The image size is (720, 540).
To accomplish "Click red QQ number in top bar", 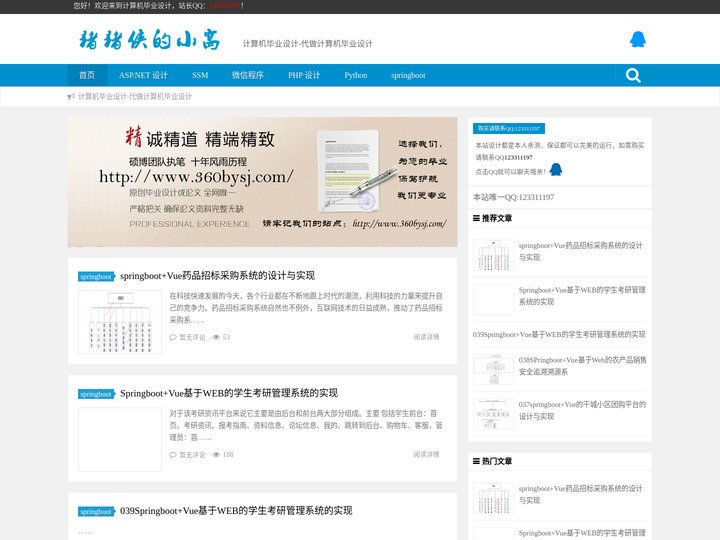I will point(225,6).
